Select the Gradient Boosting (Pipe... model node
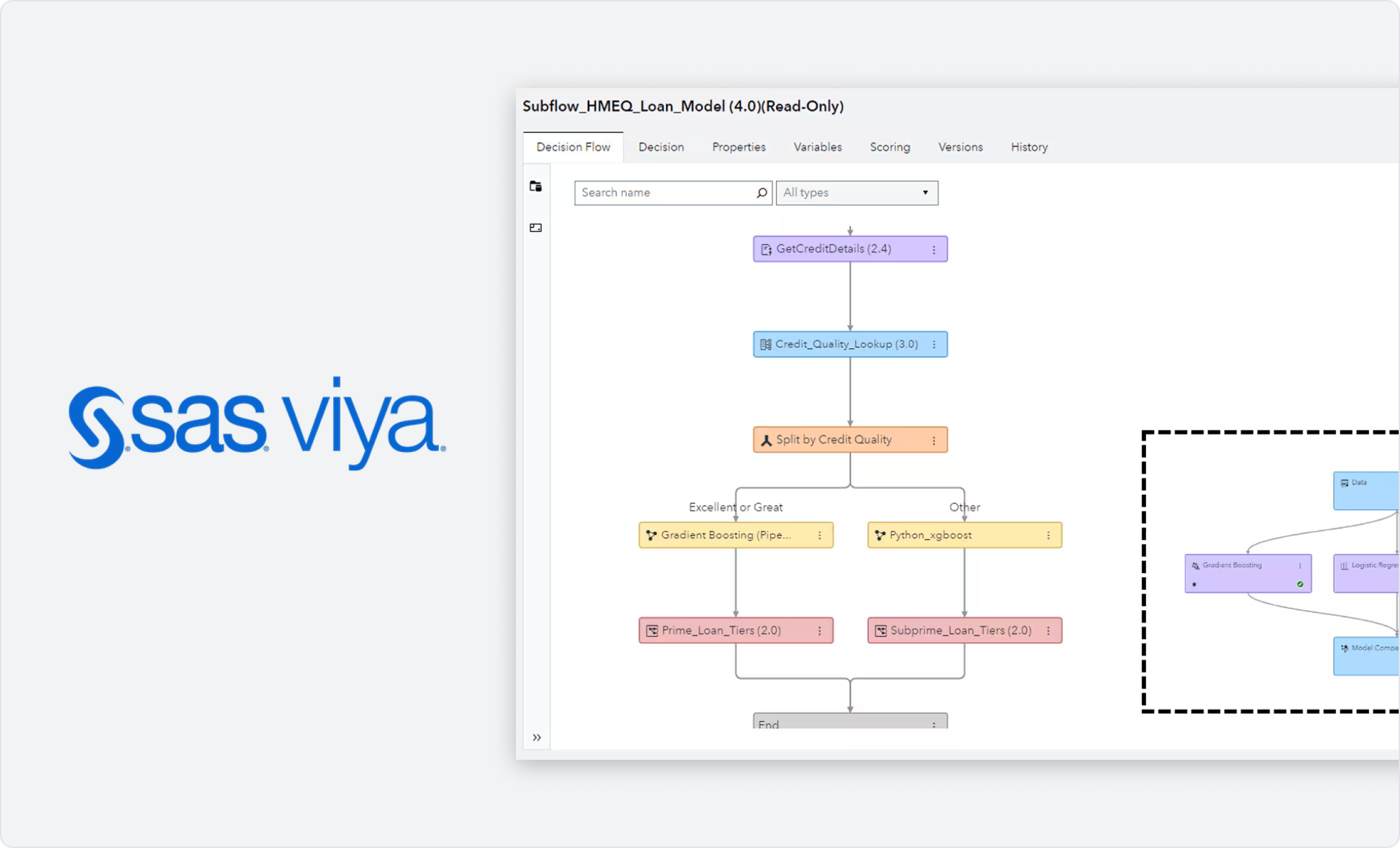 click(736, 535)
